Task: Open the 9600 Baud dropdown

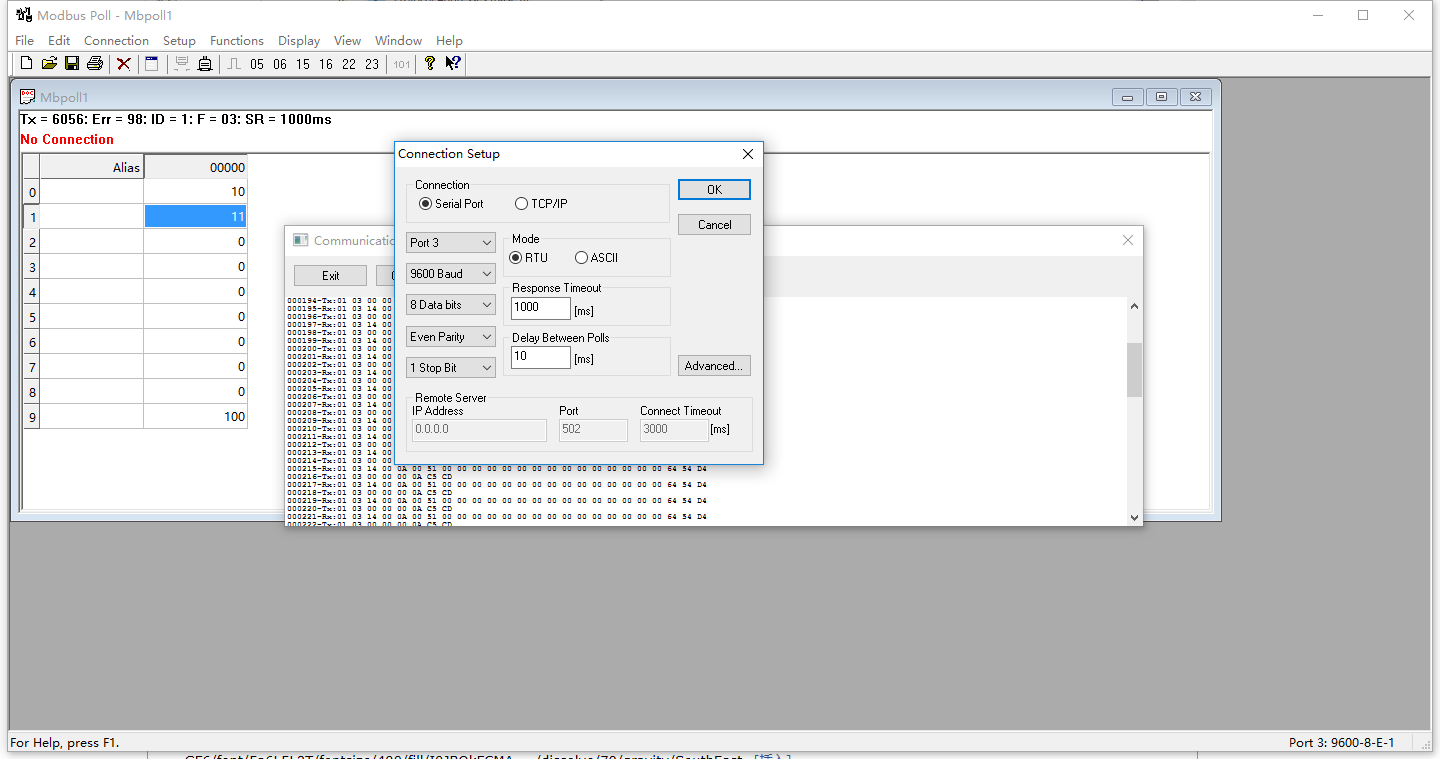Action: tap(451, 274)
